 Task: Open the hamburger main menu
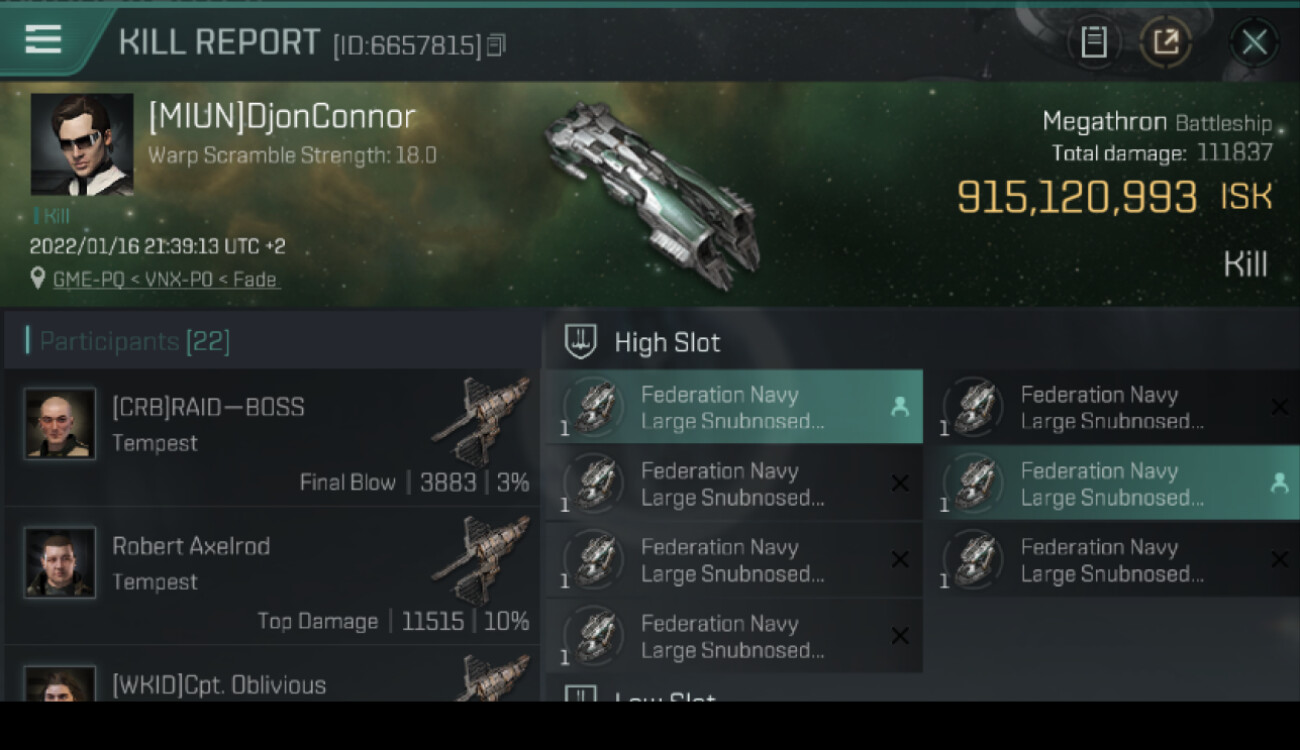[x=43, y=40]
